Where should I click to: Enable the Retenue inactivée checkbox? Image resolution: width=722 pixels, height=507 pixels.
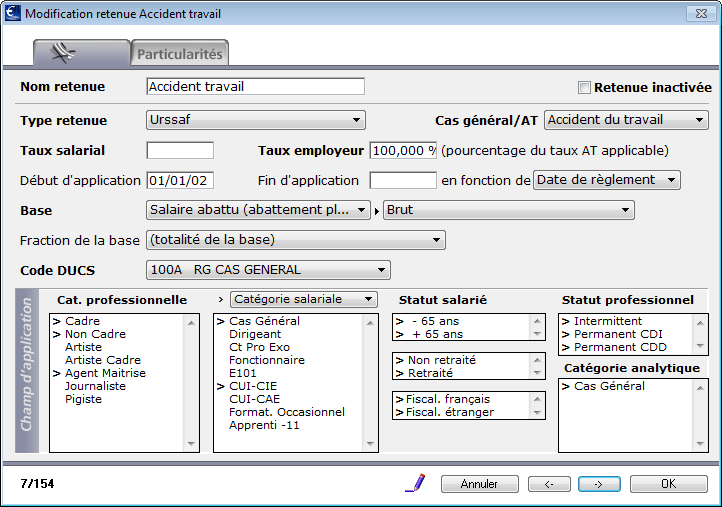click(584, 87)
